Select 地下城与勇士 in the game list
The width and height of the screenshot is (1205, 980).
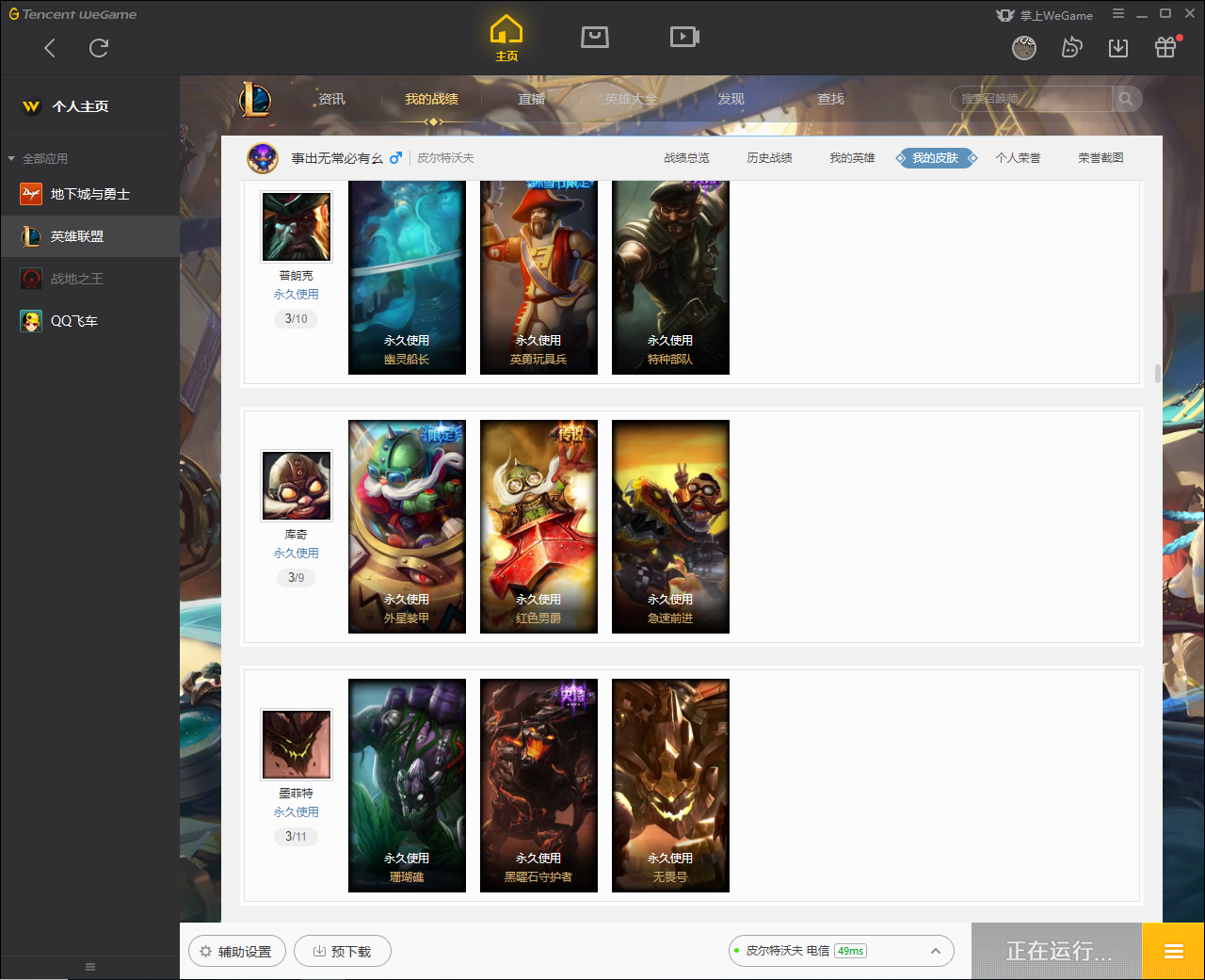click(89, 194)
